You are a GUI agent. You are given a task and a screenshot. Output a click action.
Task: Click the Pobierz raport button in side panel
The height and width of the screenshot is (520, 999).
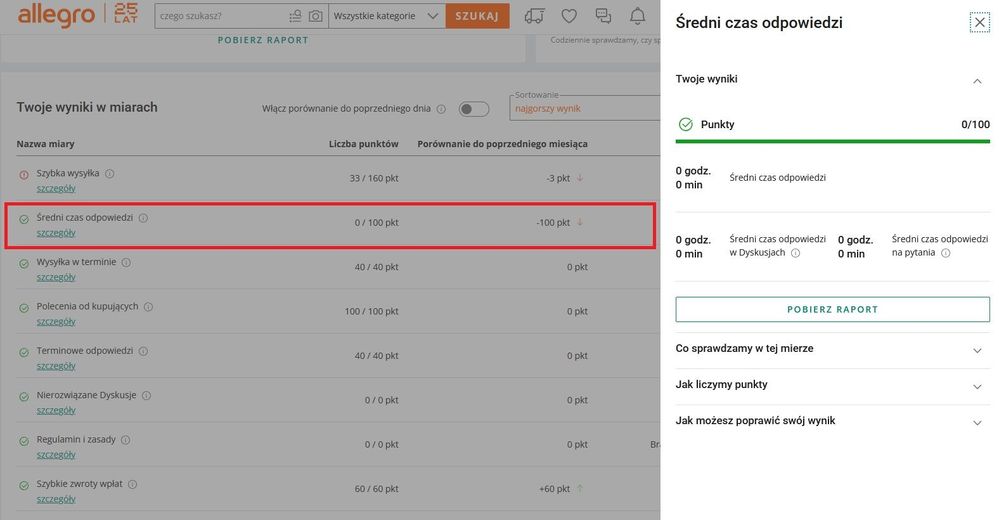point(832,309)
